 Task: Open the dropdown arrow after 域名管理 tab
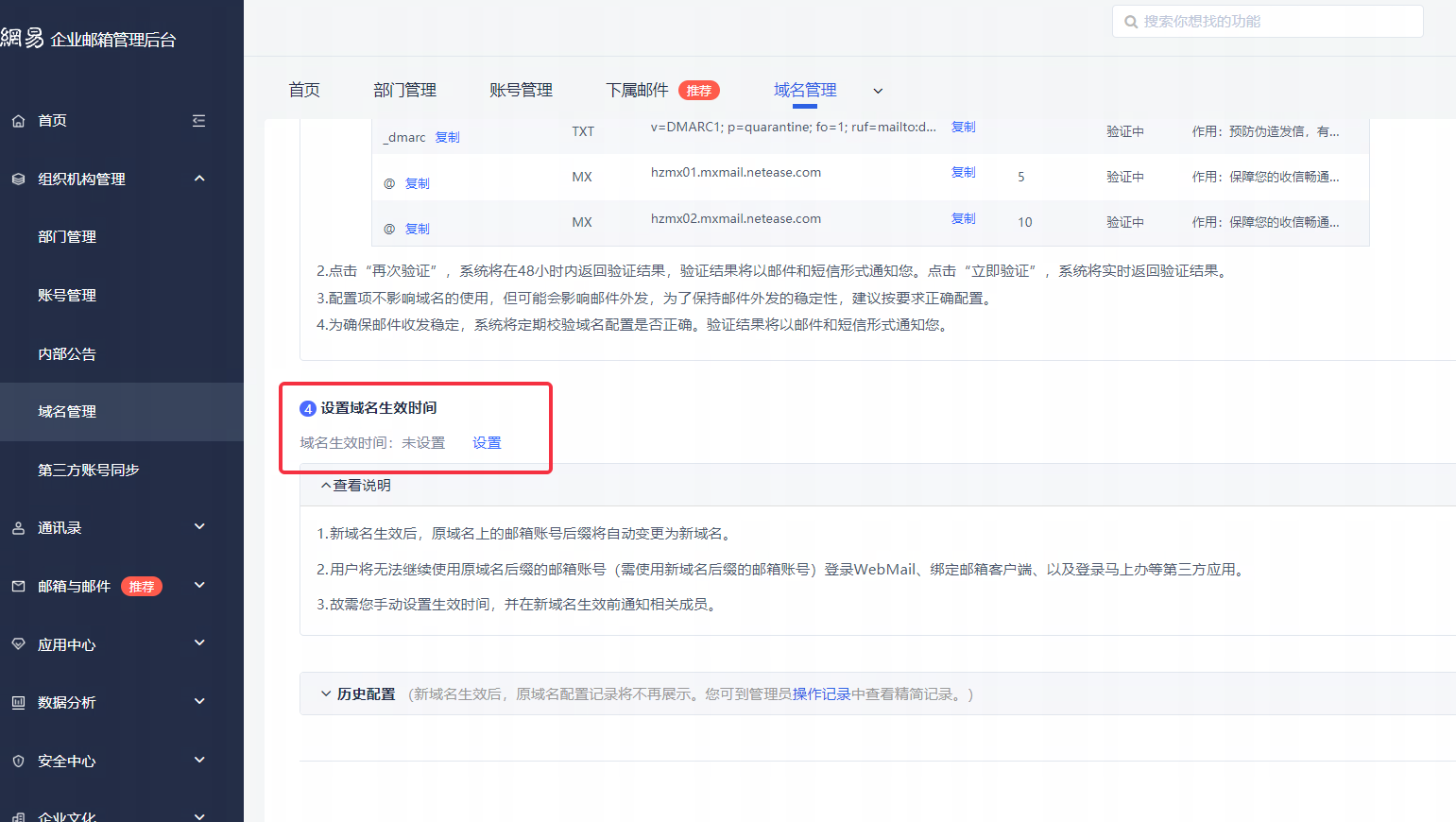pos(878,92)
